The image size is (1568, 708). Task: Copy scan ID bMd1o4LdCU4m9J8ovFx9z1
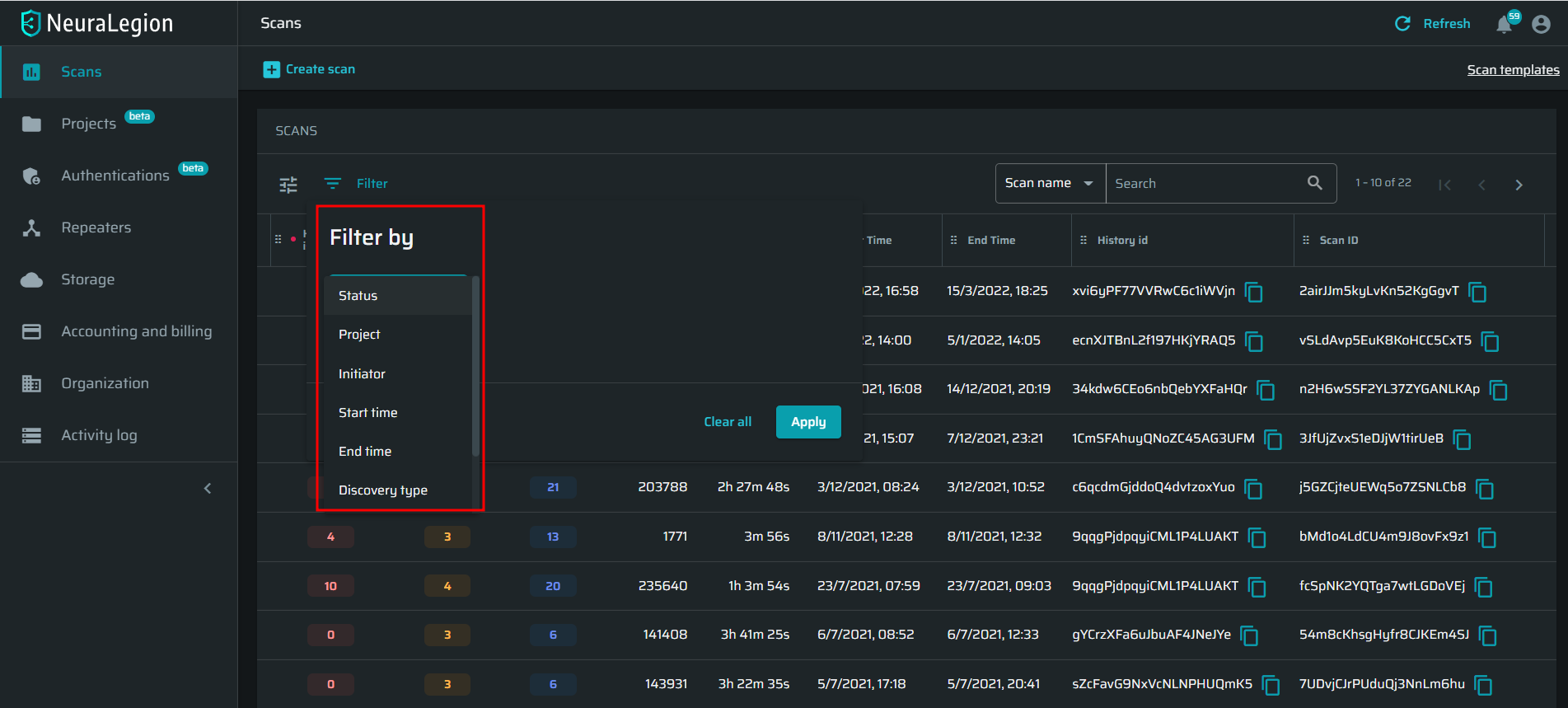[x=1487, y=538]
